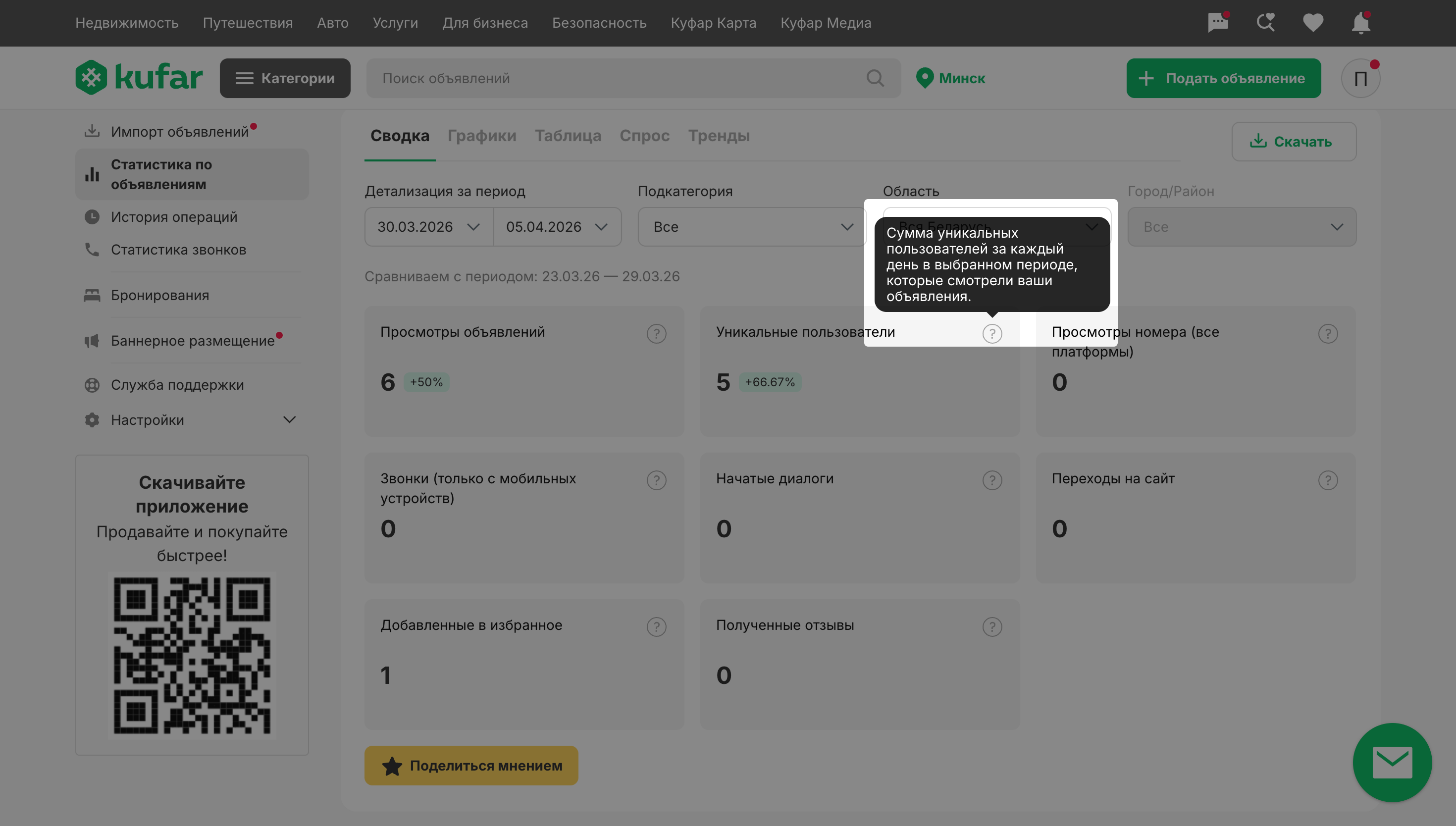Click the +66.67% change badge
1456x826 pixels.
(770, 382)
